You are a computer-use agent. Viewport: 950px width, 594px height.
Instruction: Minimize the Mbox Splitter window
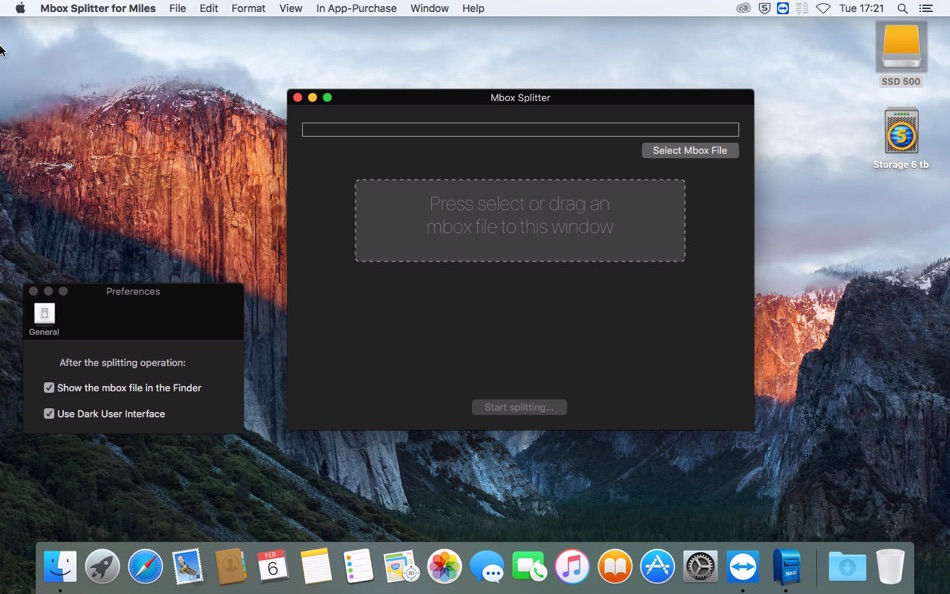click(x=313, y=98)
